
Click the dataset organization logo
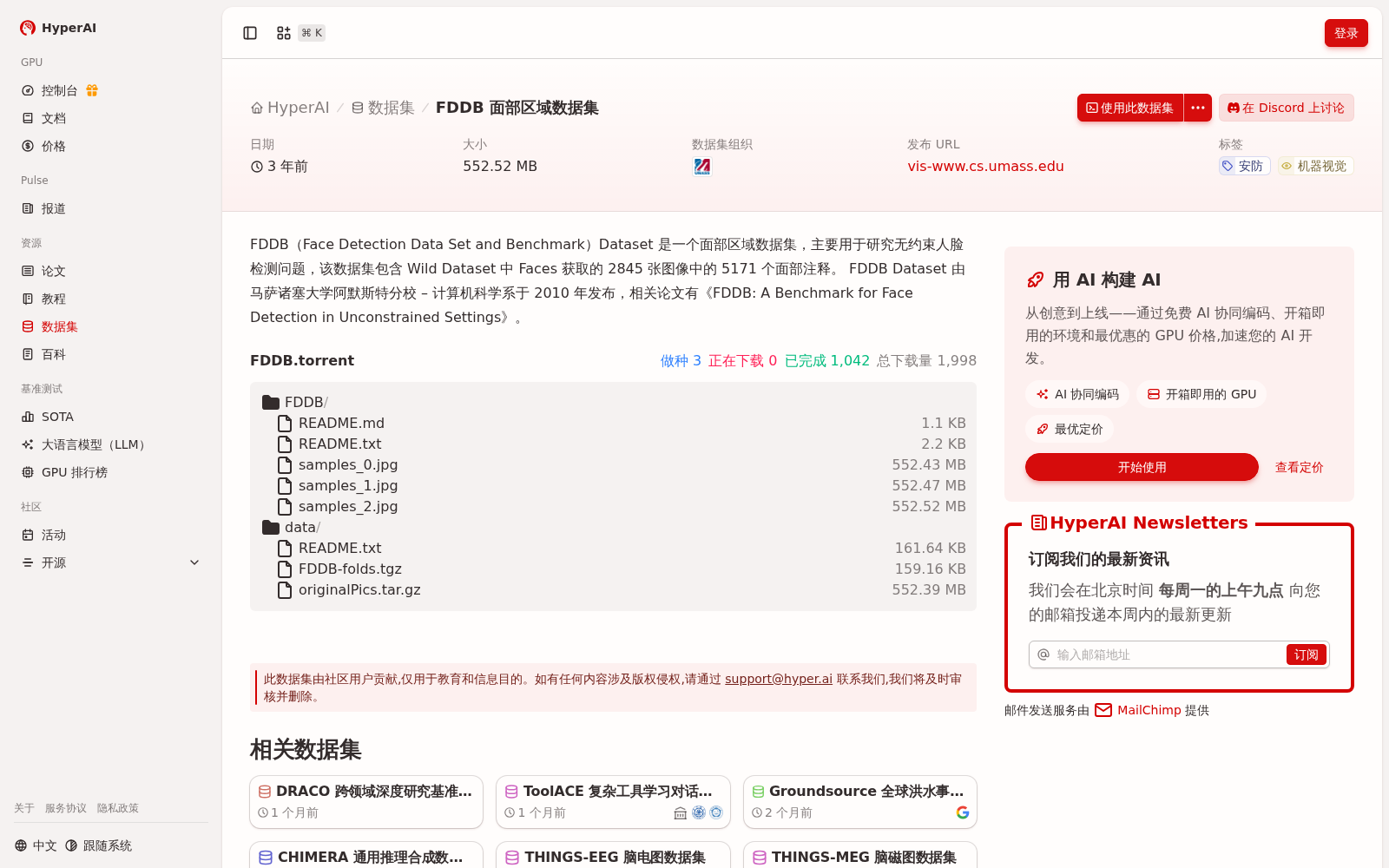[702, 166]
